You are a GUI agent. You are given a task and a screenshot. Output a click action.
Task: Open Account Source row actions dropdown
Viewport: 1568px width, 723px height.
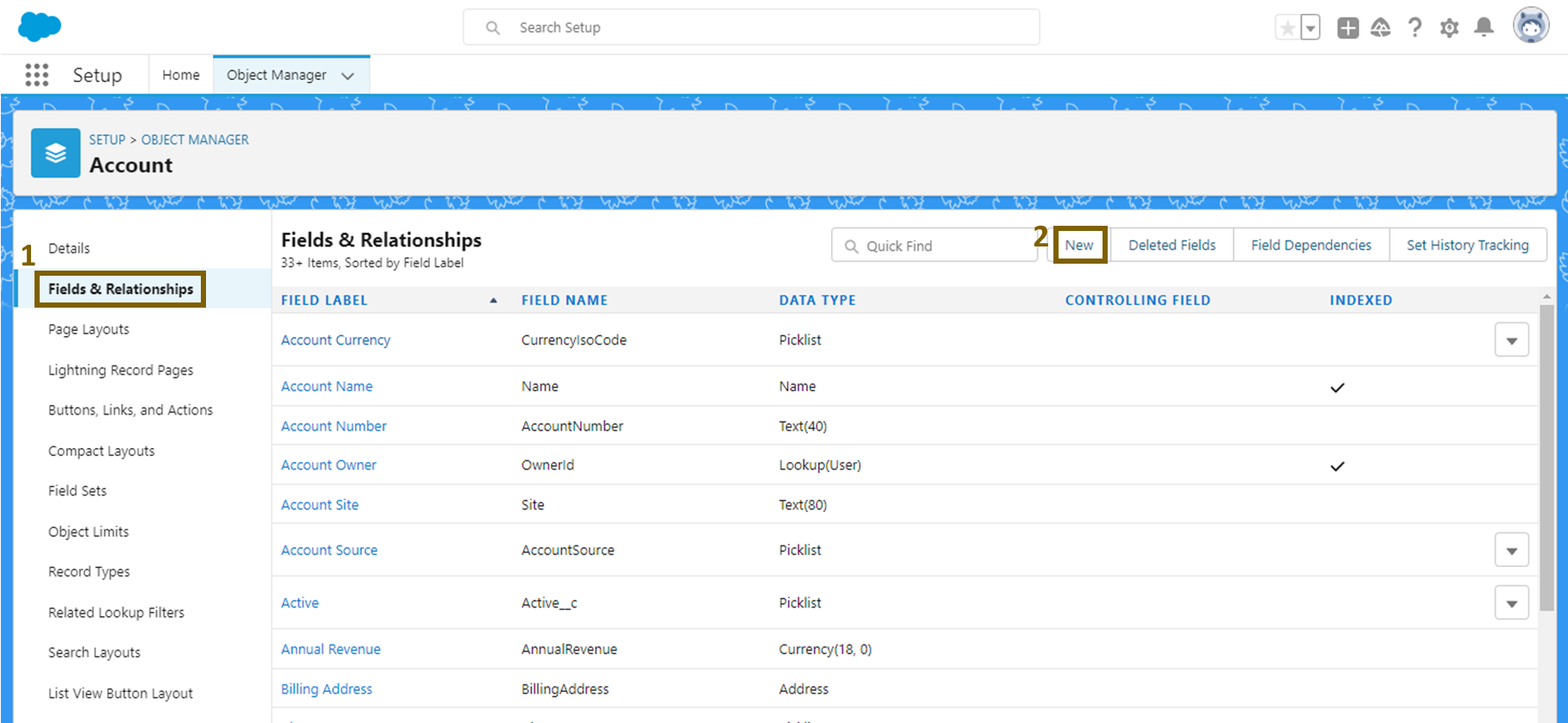tap(1512, 550)
